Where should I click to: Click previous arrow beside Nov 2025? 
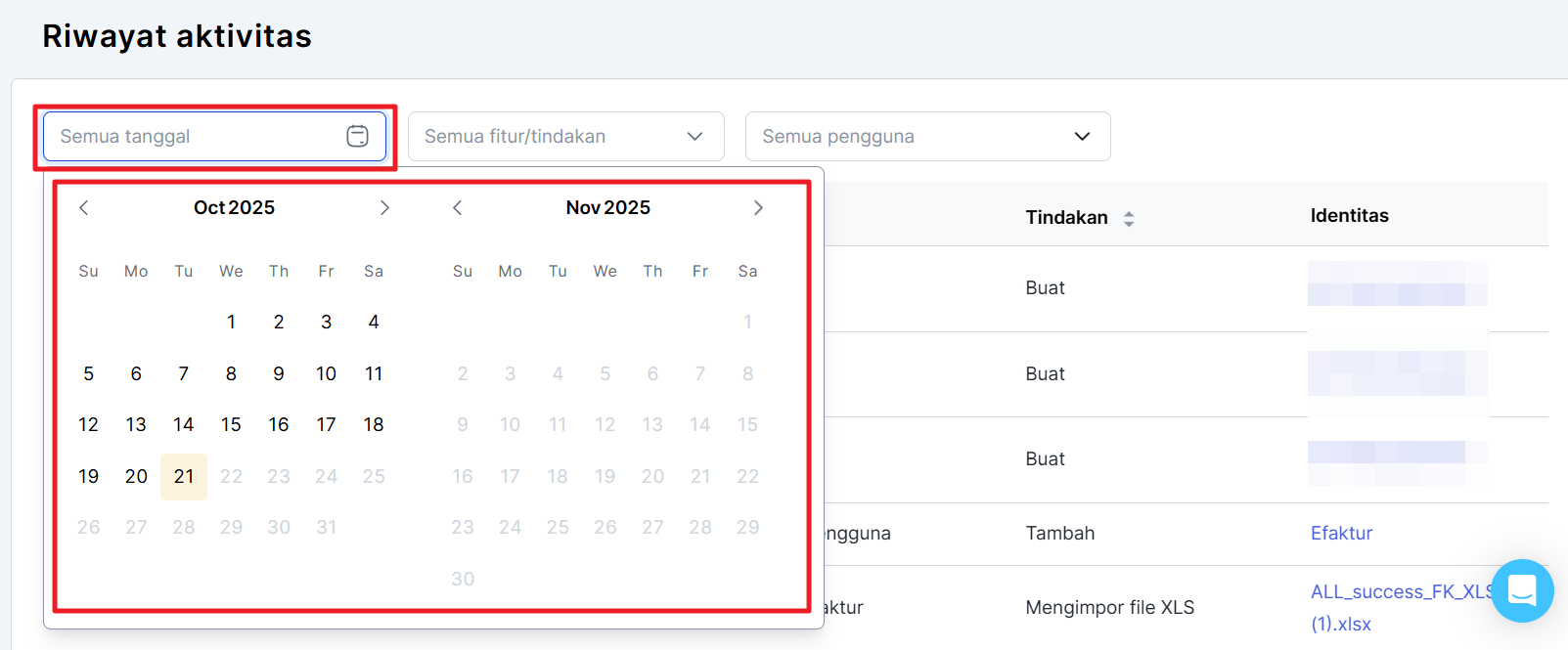[457, 208]
